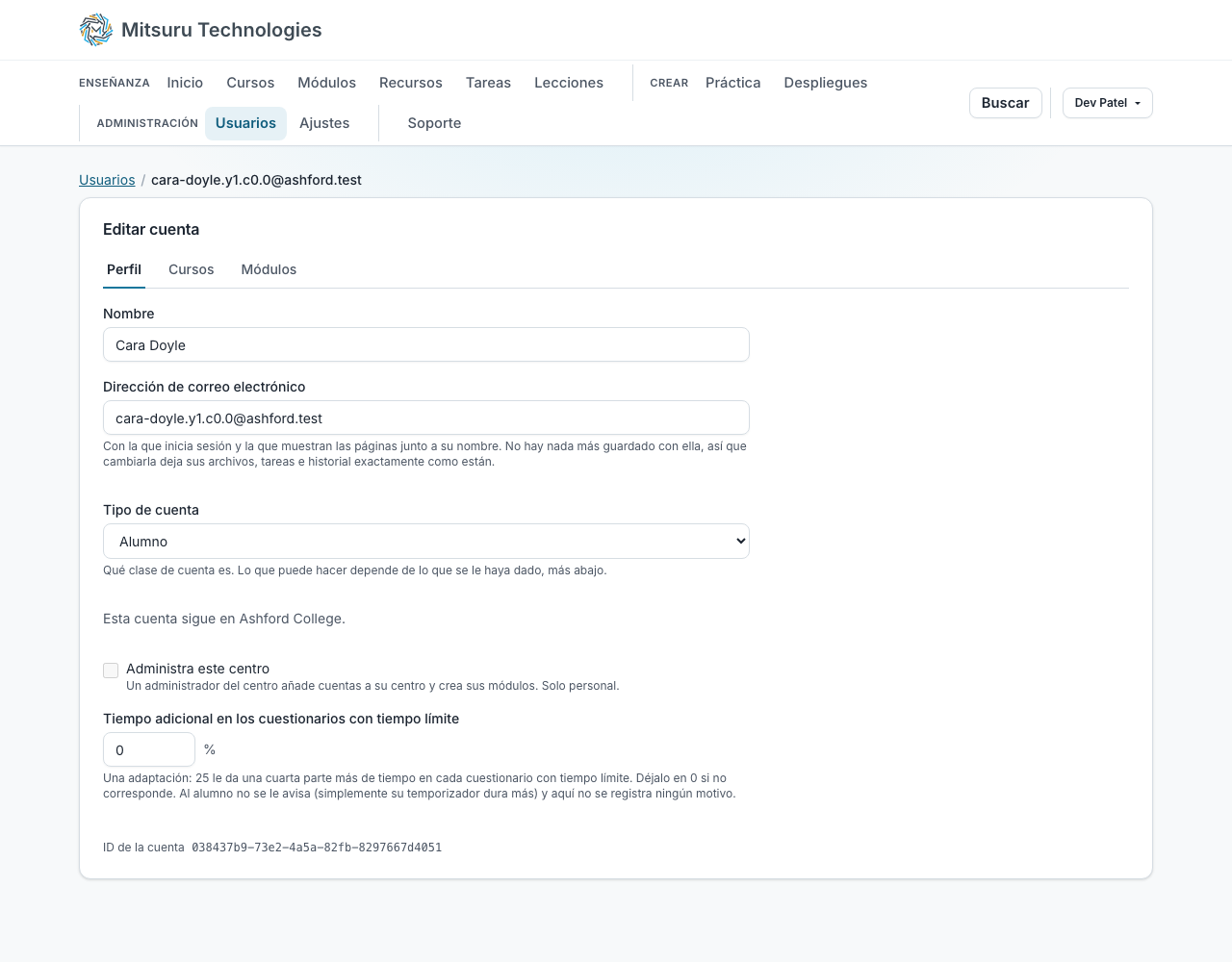The image size is (1232, 962).
Task: Toggle the Administra este centro checkbox
Action: (x=111, y=671)
